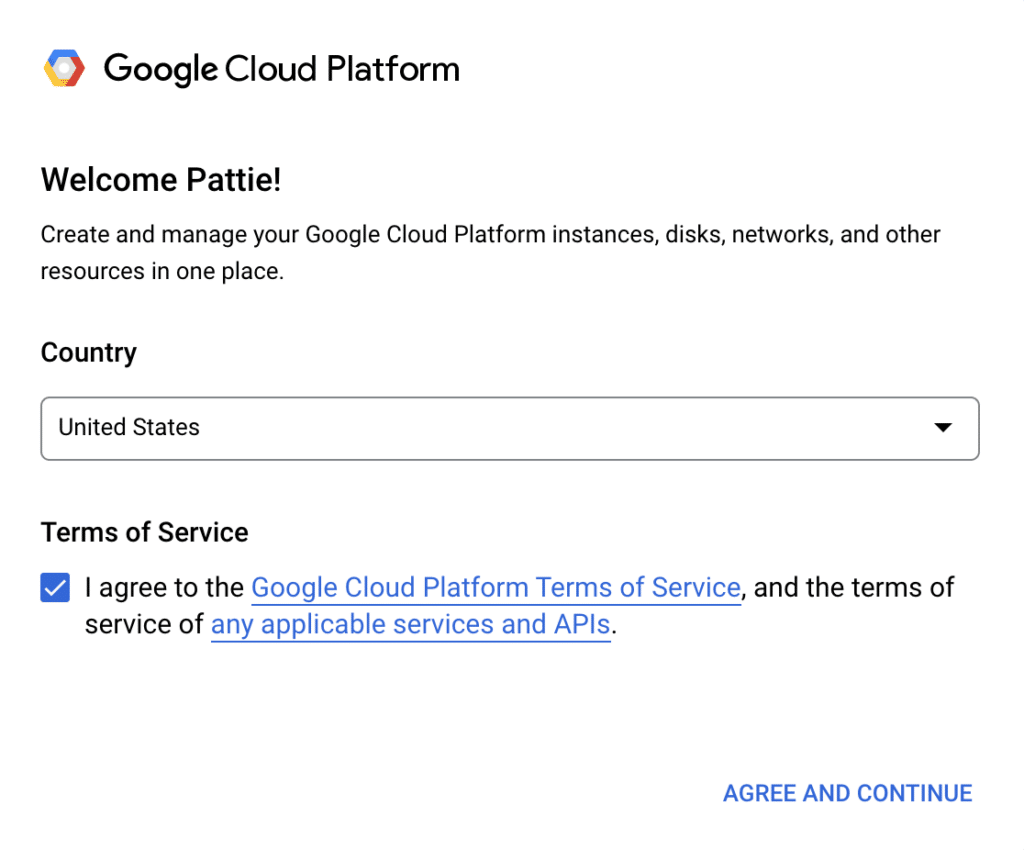1024x850 pixels.
Task: Follow the 'any applicable services and APIs' link
Action: click(410, 624)
